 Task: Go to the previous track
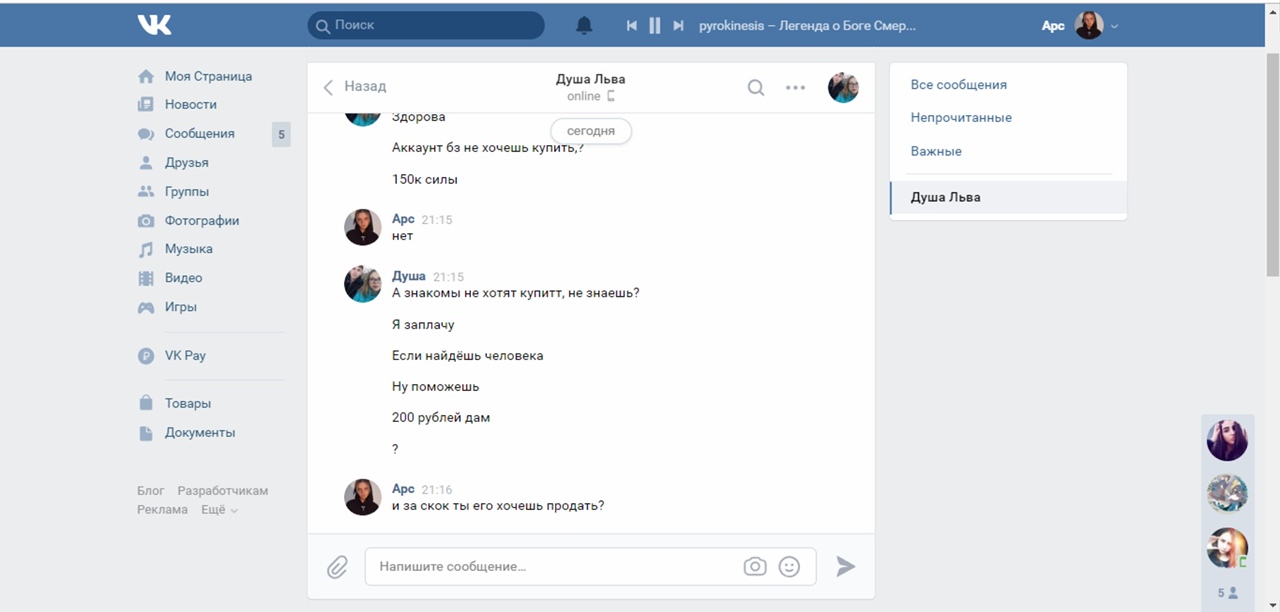tap(632, 26)
